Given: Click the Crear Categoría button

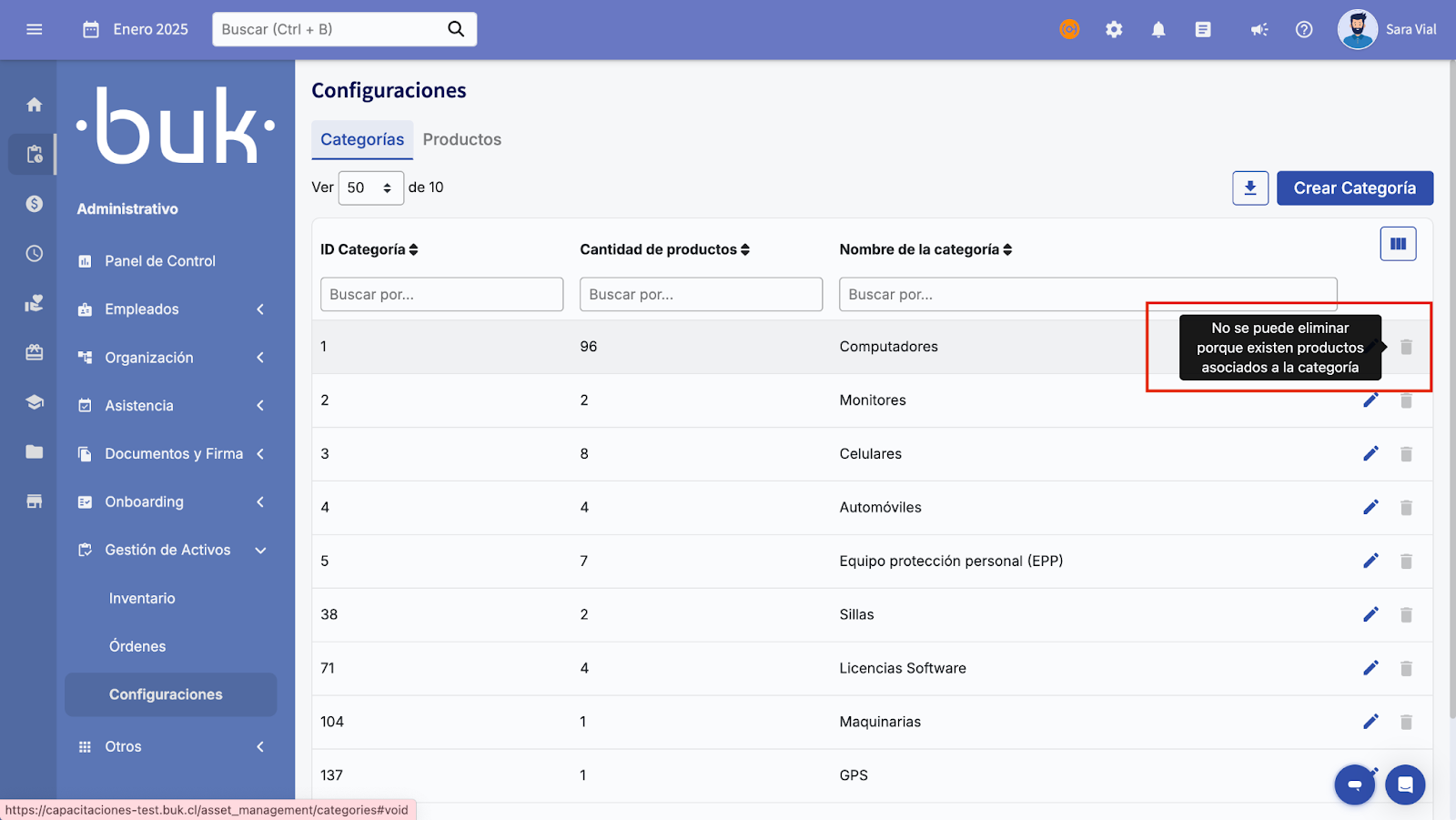Looking at the screenshot, I should tap(1354, 188).
